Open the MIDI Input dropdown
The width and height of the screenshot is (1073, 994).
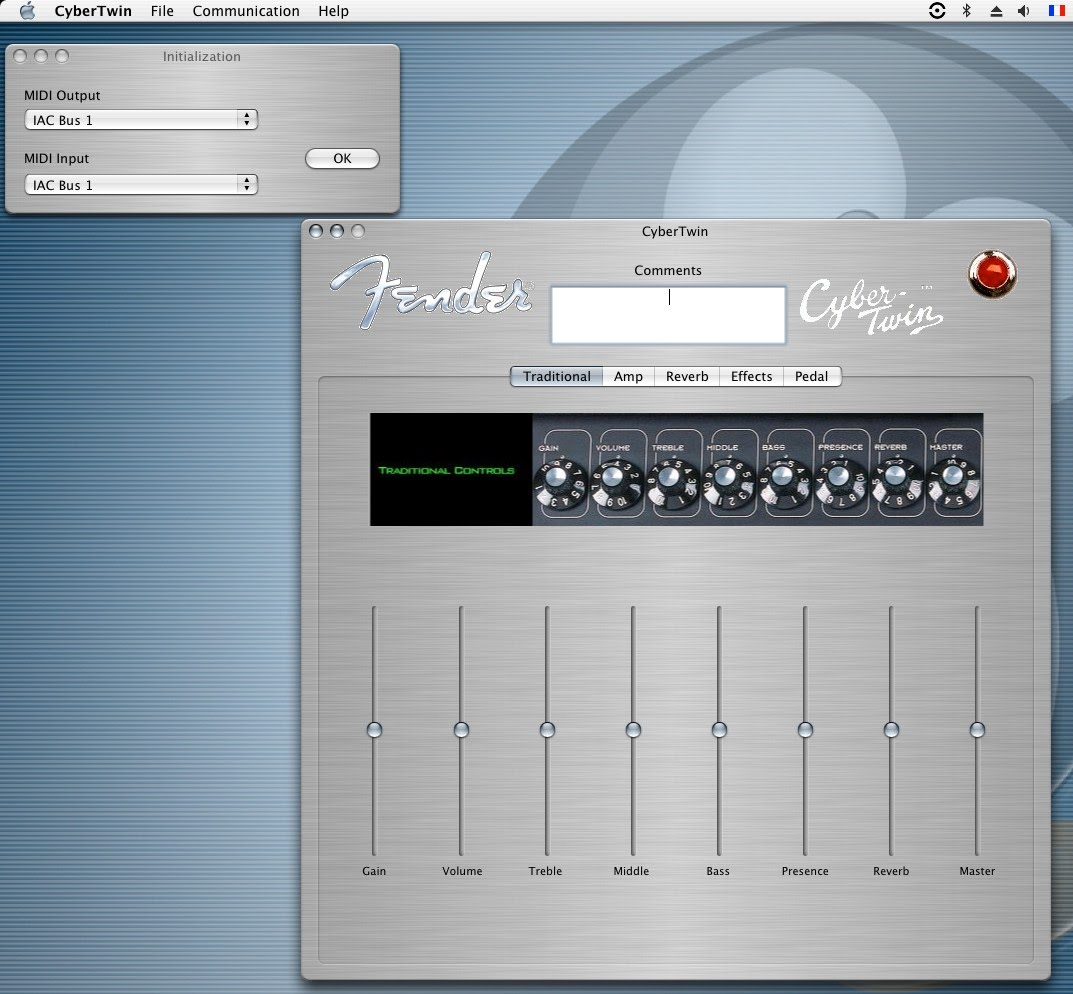141,185
